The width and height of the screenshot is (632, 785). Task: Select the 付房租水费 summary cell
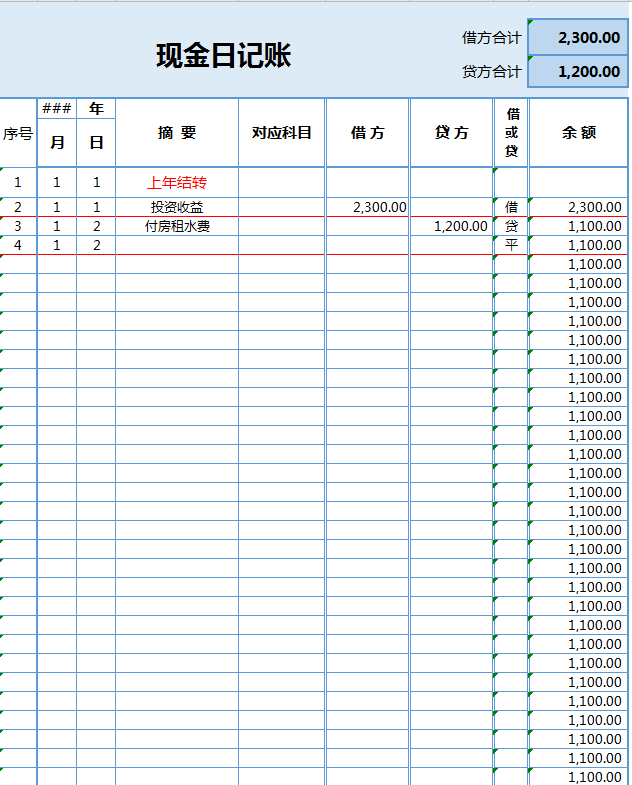[x=177, y=226]
